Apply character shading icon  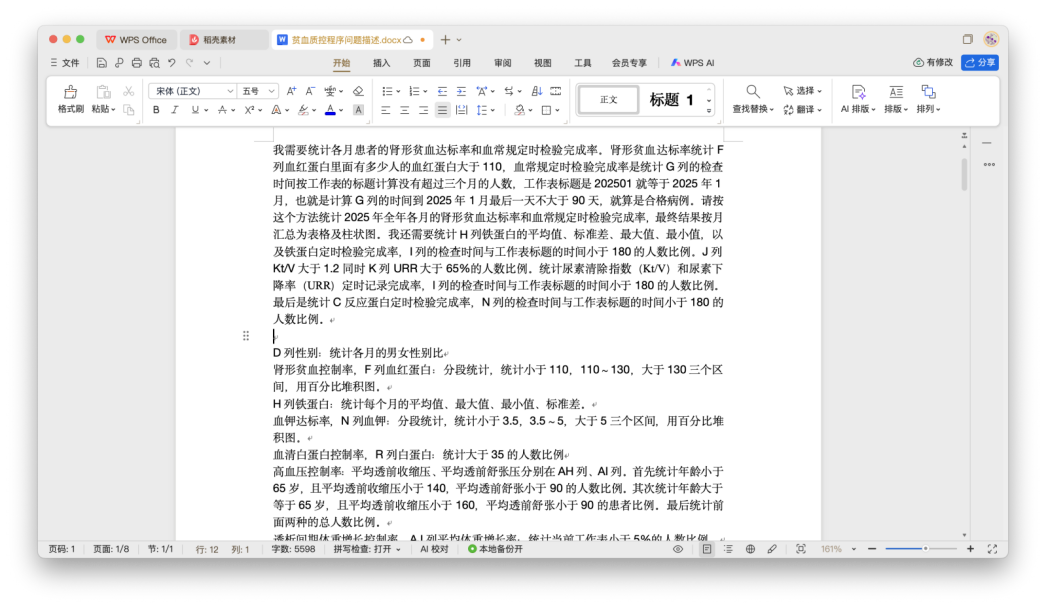[x=358, y=110]
